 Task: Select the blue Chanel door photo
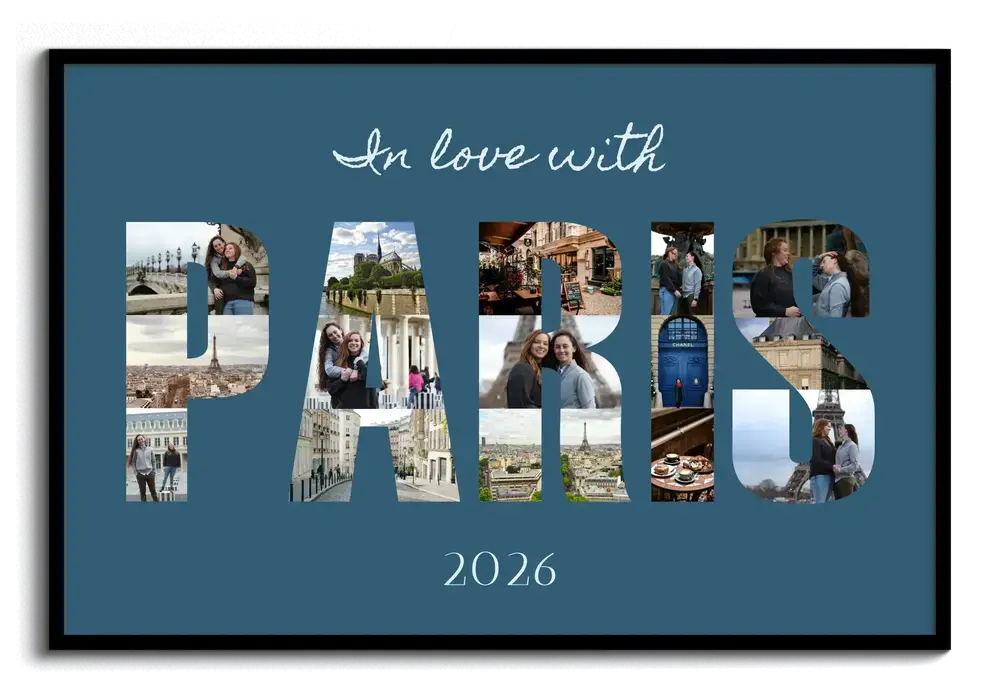point(682,361)
